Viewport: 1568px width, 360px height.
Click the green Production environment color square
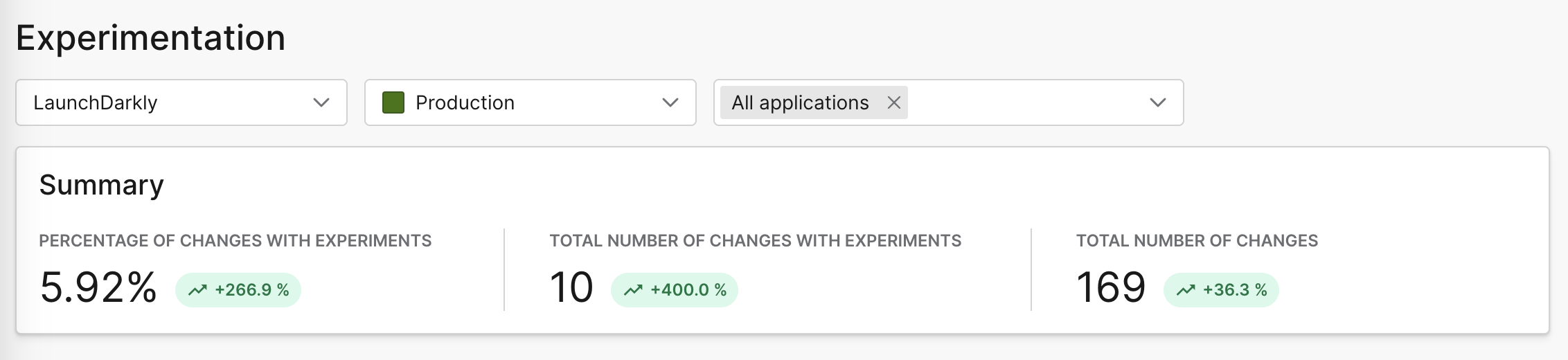393,102
